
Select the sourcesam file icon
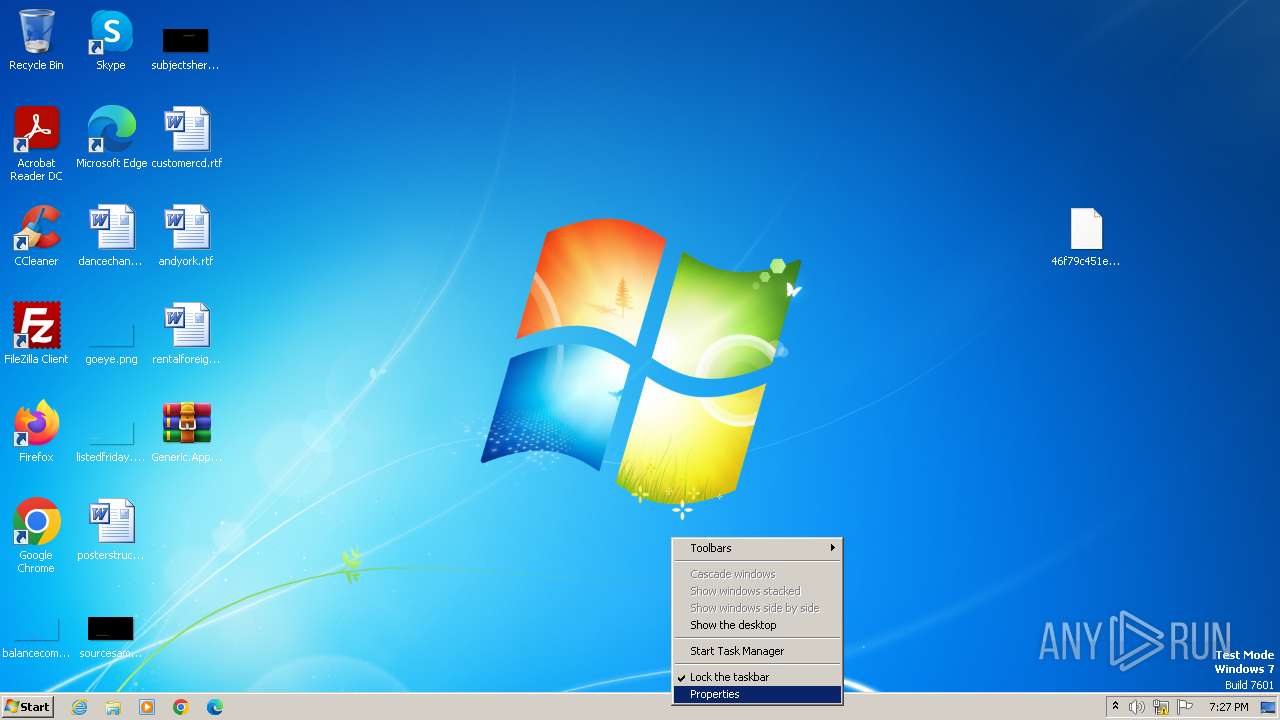(111, 637)
